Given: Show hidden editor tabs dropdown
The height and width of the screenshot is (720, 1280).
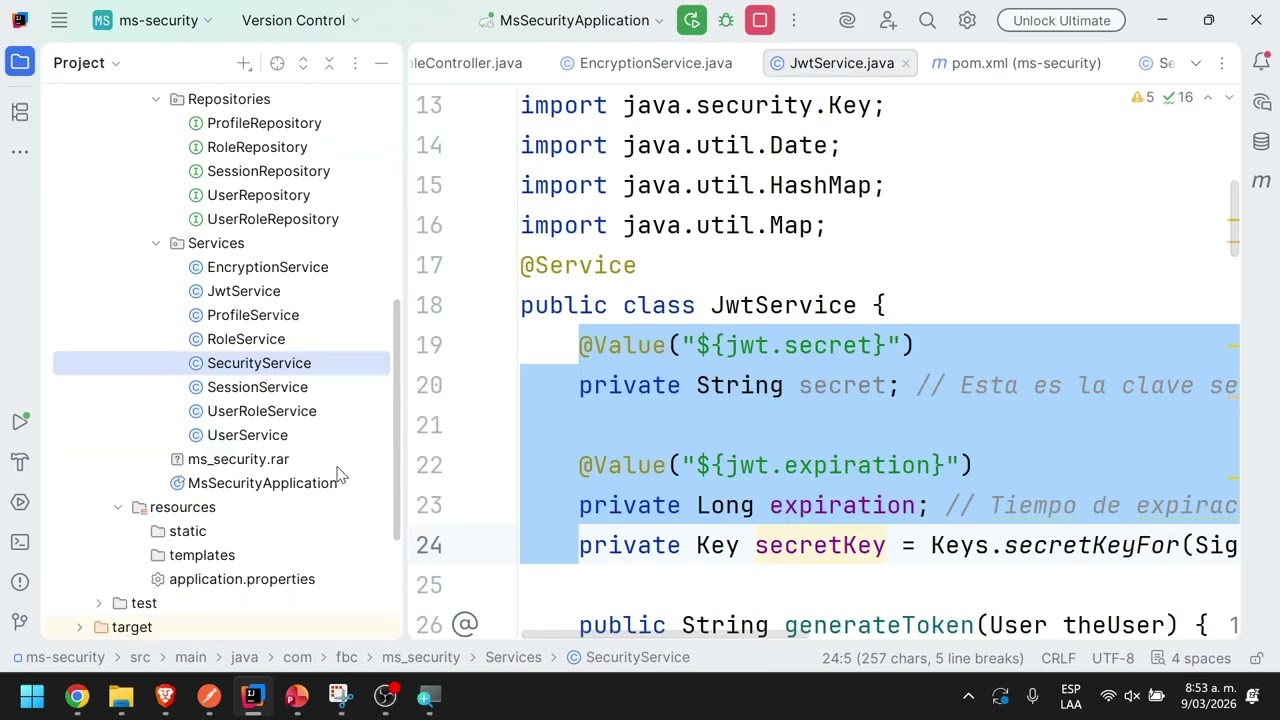Looking at the screenshot, I should point(1196,63).
